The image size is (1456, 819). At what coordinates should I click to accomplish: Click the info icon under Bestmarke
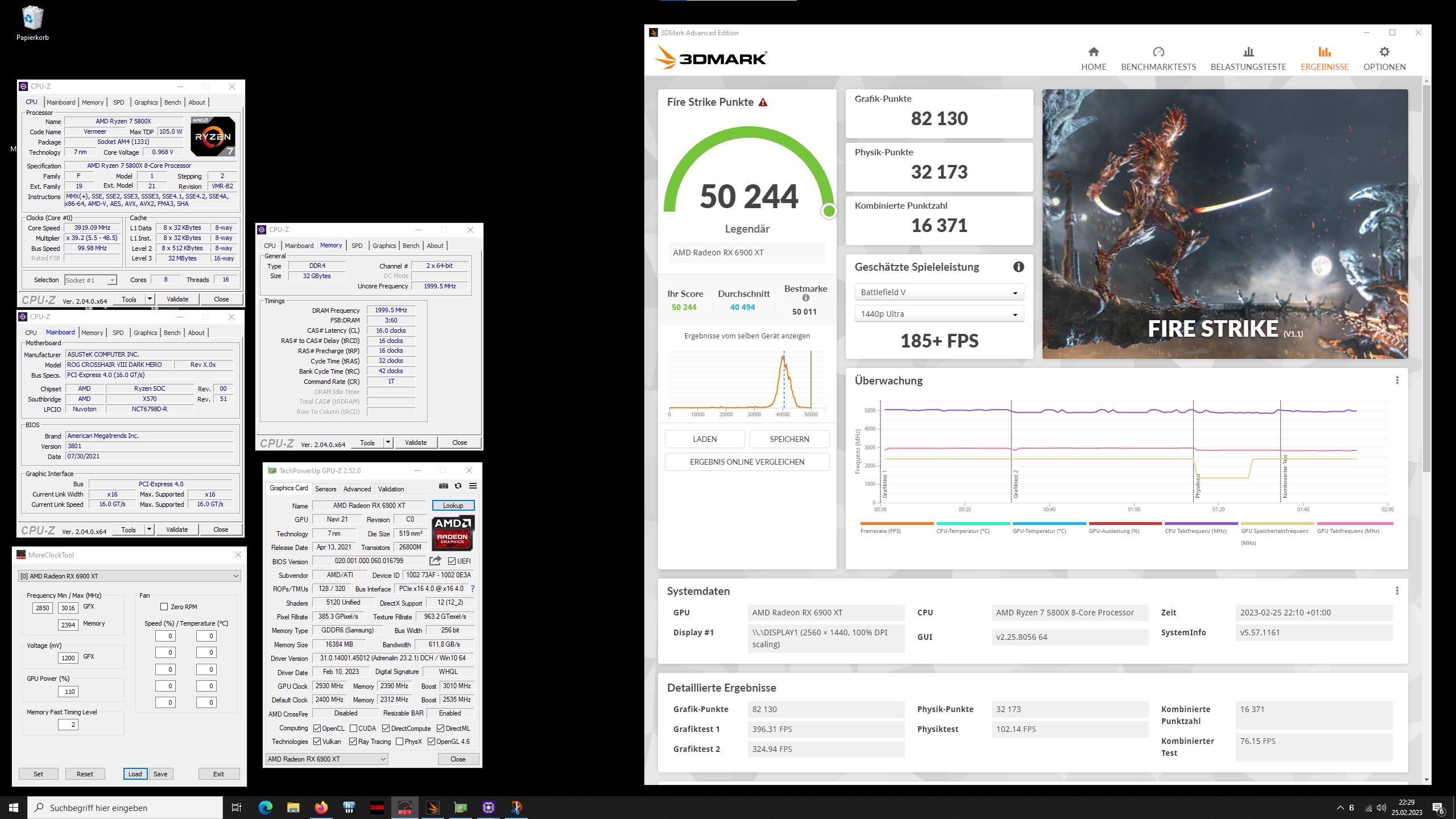click(x=806, y=298)
